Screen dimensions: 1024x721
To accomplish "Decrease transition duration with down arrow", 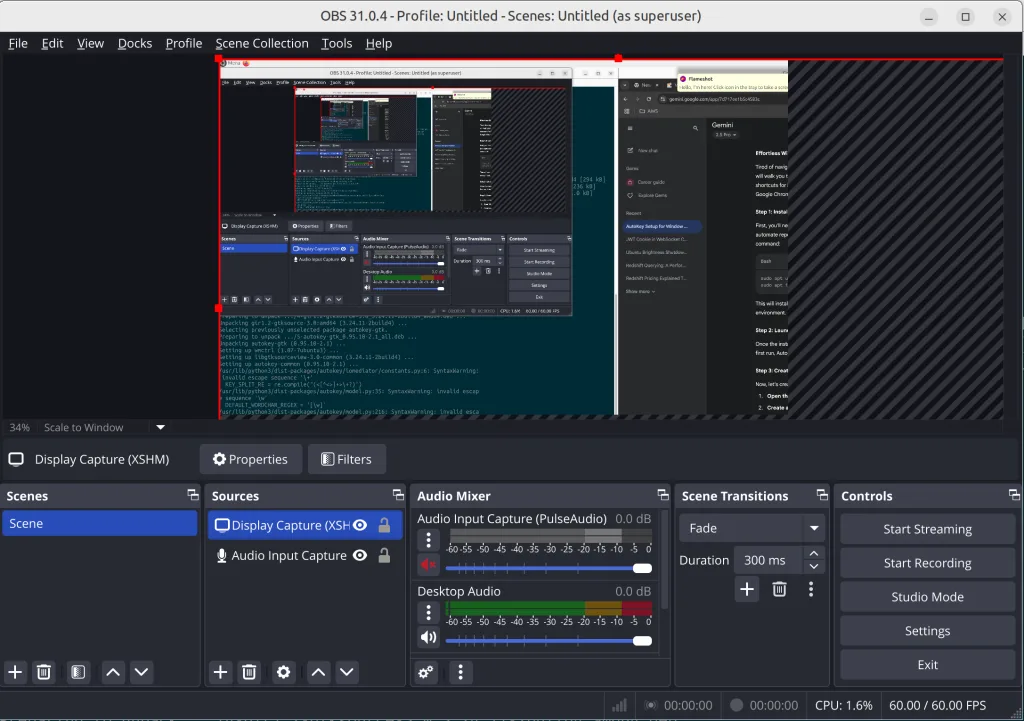I will pyautogui.click(x=814, y=567).
